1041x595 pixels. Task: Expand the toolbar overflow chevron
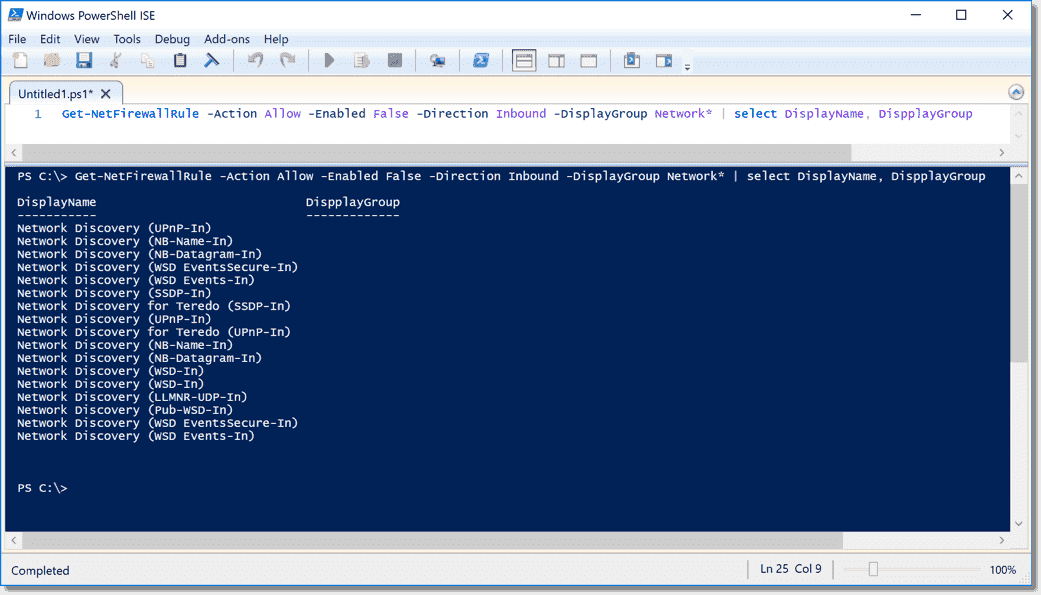pyautogui.click(x=687, y=66)
